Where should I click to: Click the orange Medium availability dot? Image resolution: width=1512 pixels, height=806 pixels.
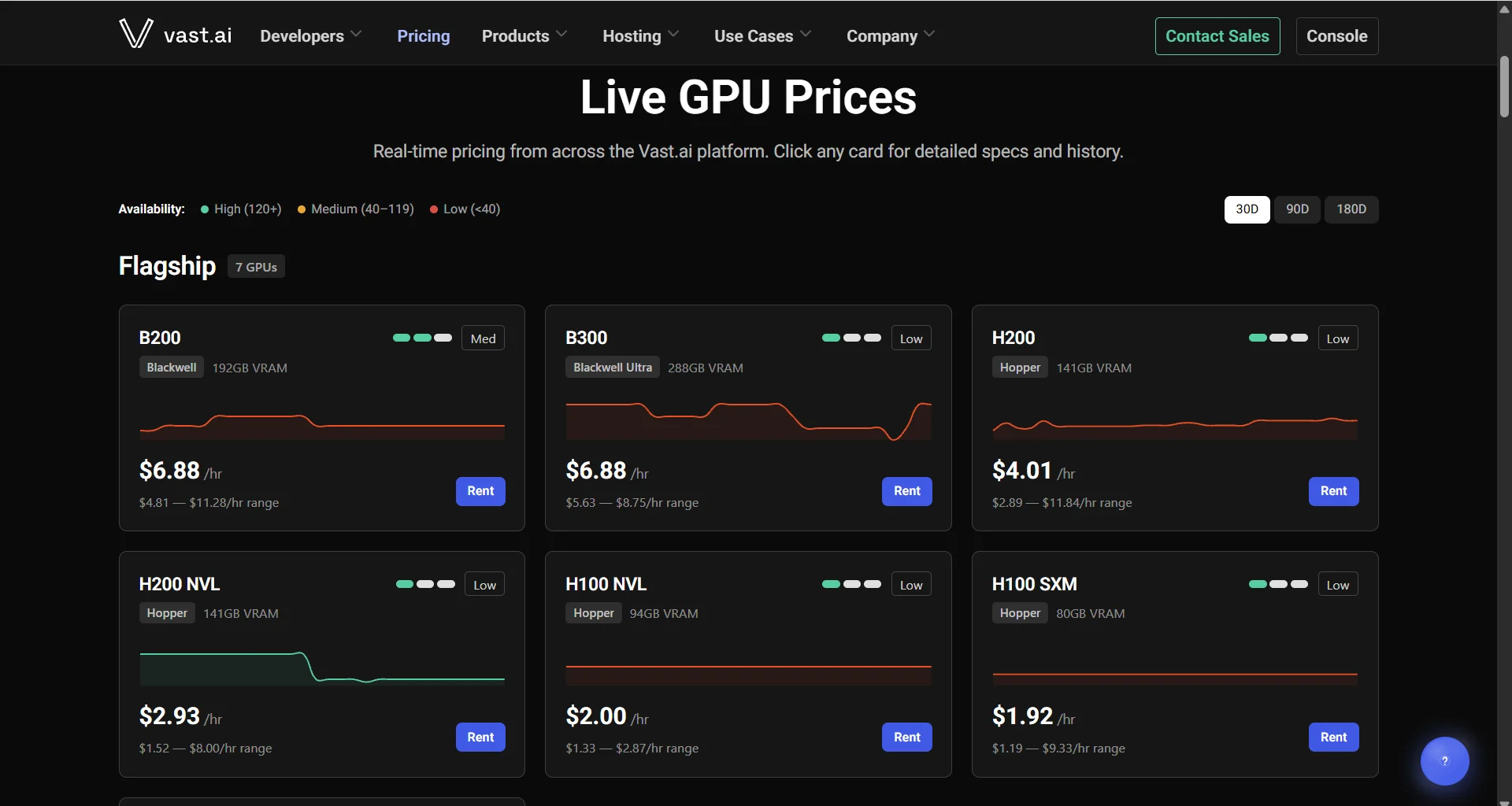[301, 209]
